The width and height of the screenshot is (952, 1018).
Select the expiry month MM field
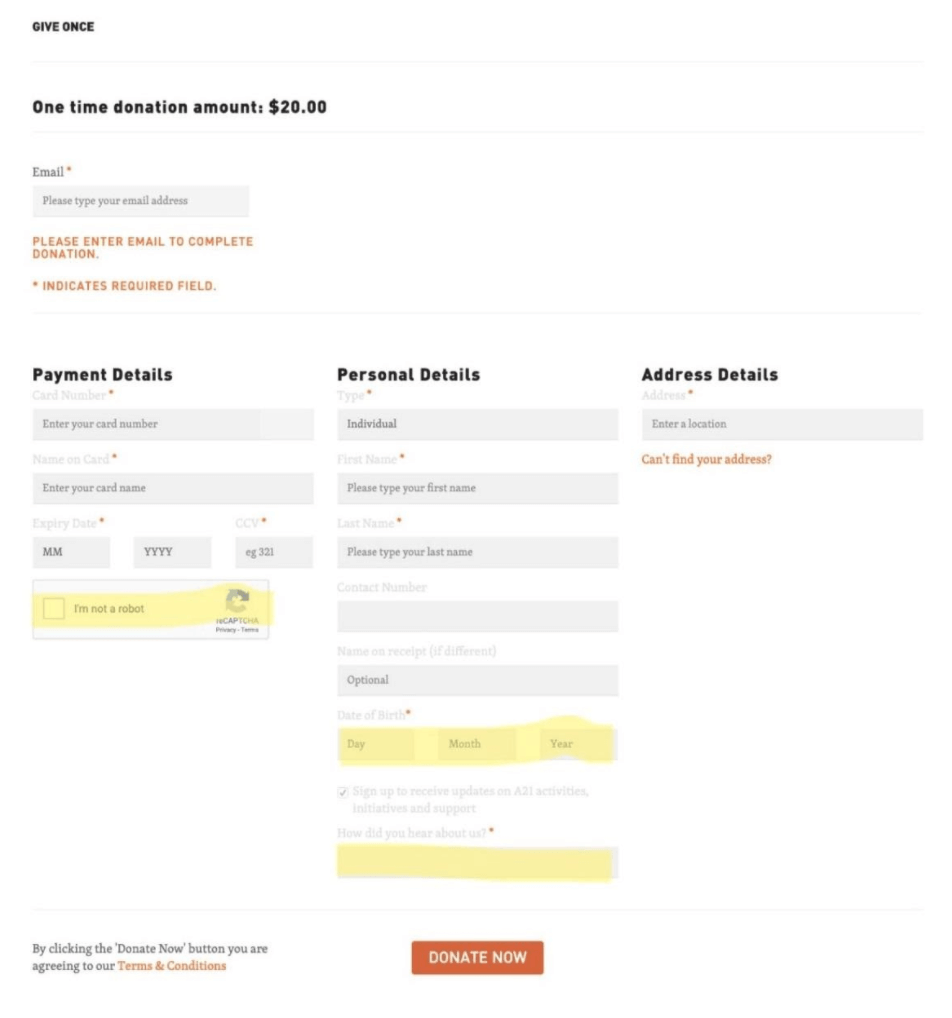[x=71, y=552]
